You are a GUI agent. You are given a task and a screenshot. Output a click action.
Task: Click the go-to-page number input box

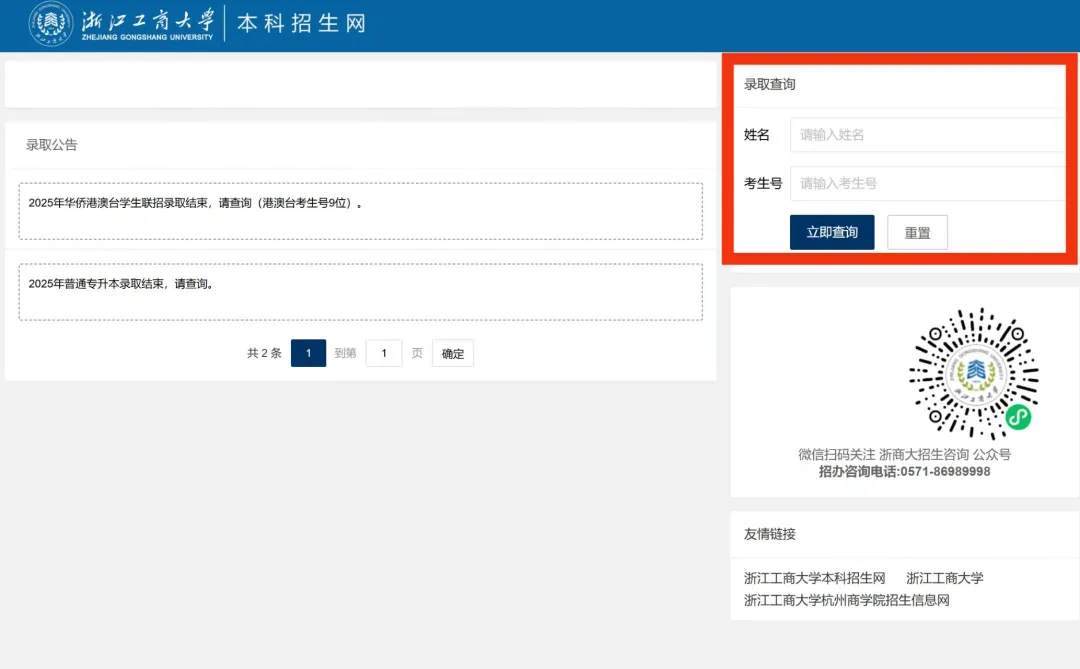click(384, 353)
